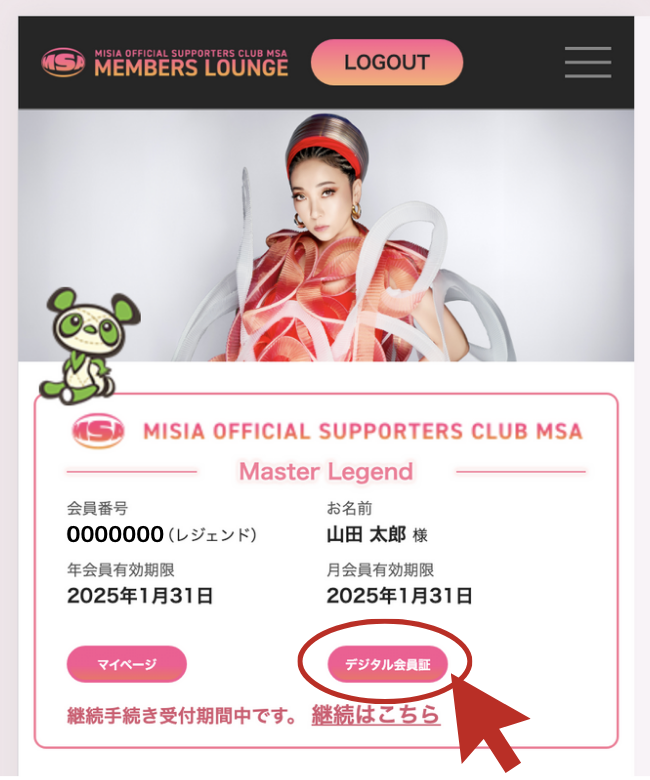The height and width of the screenshot is (780, 650).
Task: Click the (レジェンド) rank text
Action: coord(212,535)
